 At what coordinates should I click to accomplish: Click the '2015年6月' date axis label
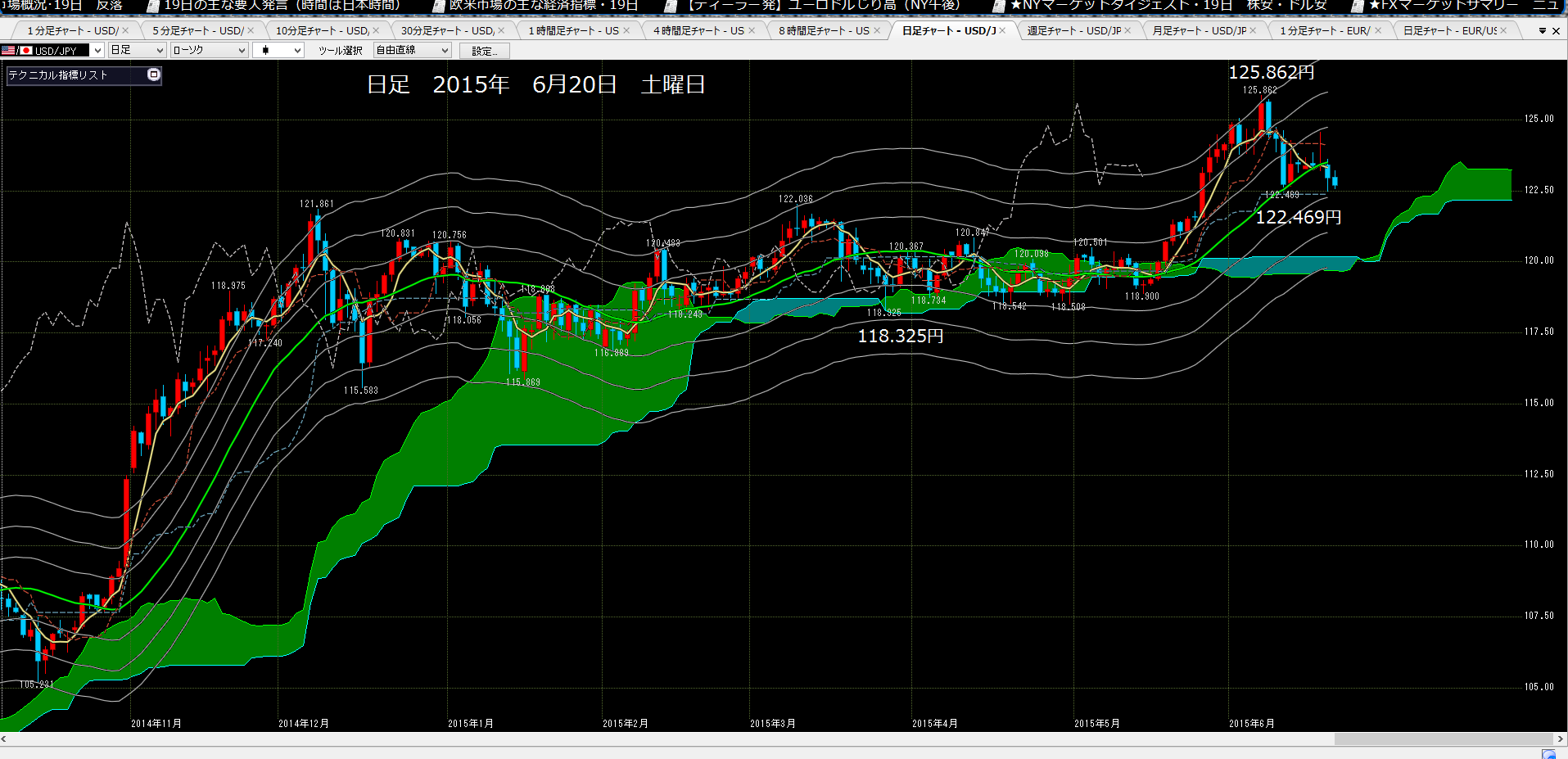[1251, 724]
